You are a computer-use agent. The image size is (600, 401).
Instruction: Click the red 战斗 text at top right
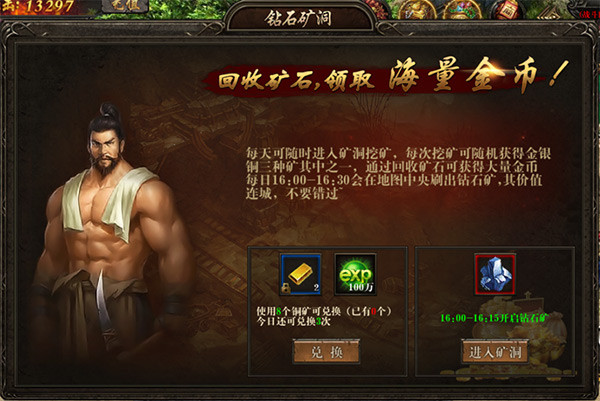[x=589, y=15]
